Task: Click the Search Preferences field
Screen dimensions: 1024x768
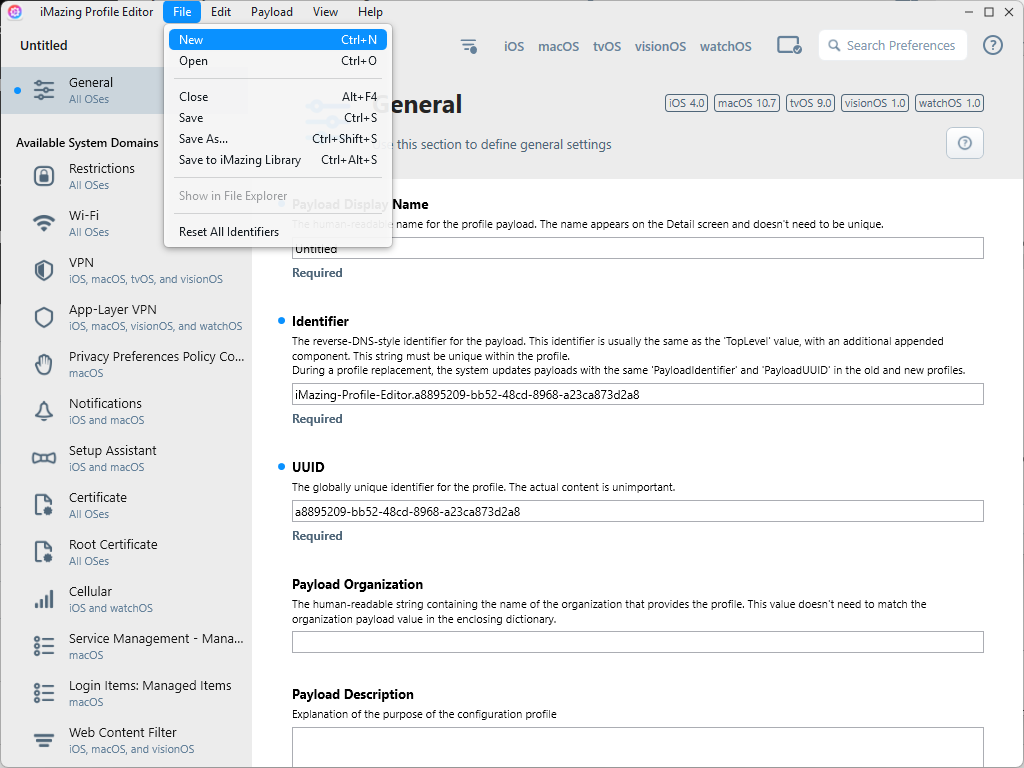Action: [x=893, y=45]
